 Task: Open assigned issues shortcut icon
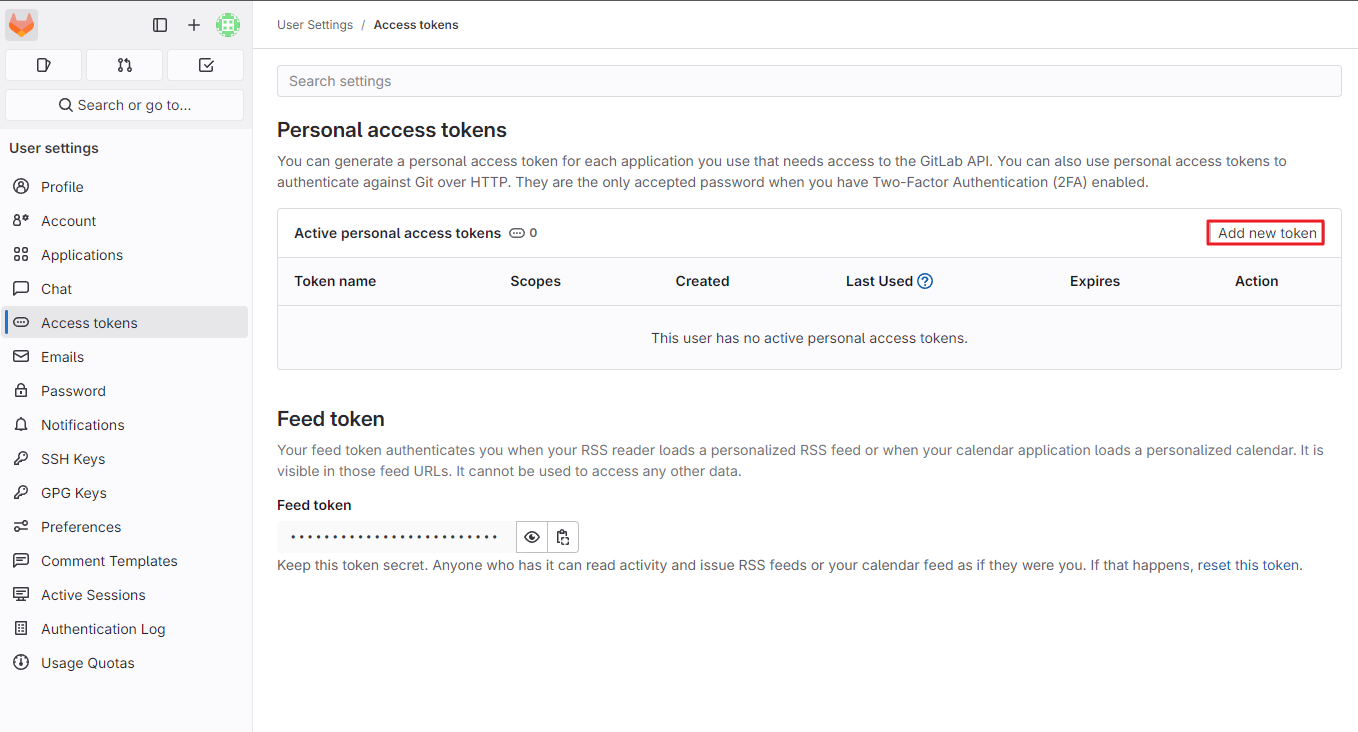click(x=44, y=65)
